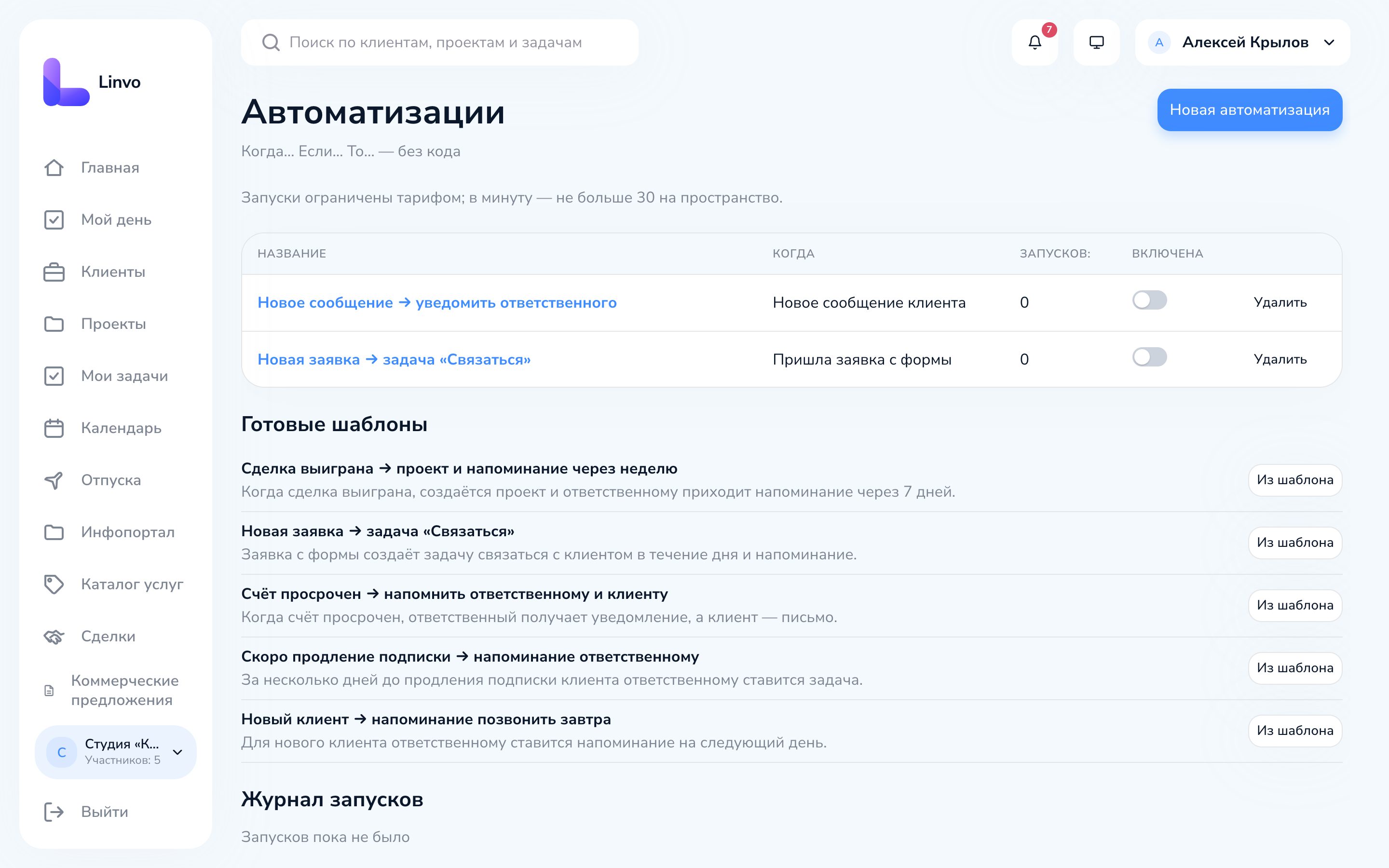Enable the Новое сообщение automation toggle
Viewport: 1389px width, 868px height.
(1149, 300)
